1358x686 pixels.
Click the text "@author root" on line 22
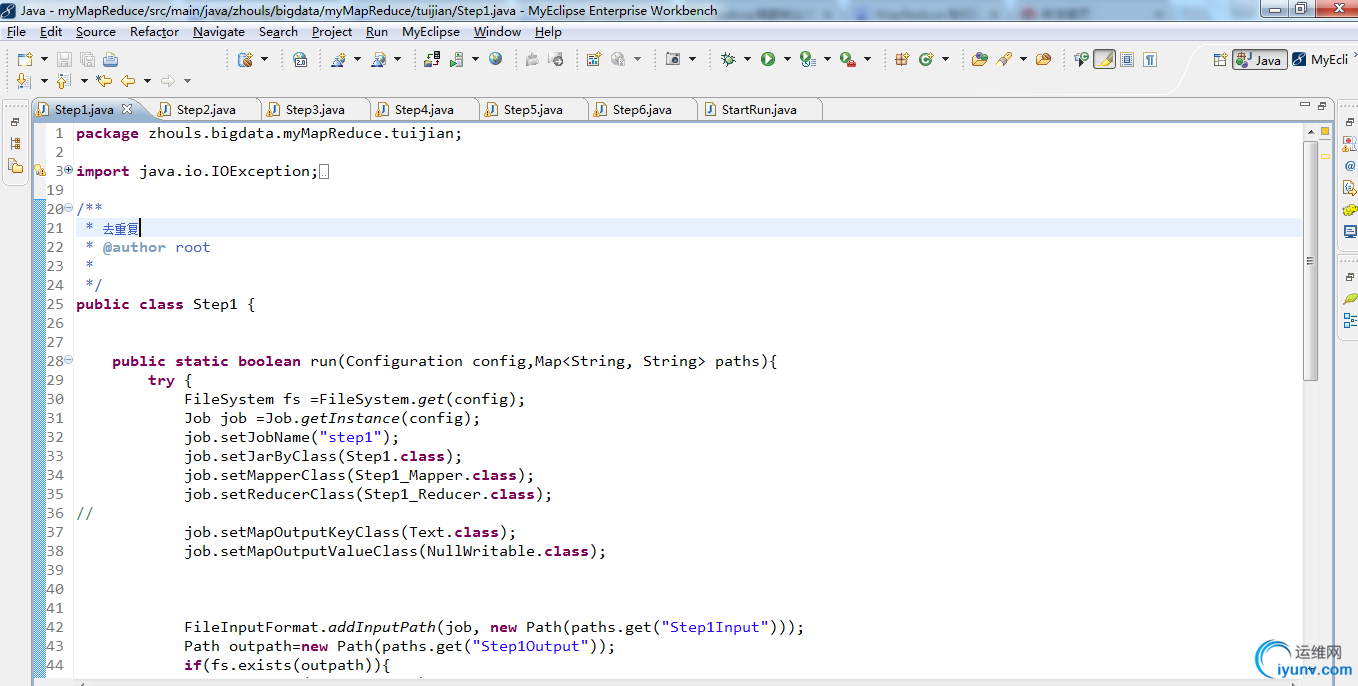tap(156, 247)
